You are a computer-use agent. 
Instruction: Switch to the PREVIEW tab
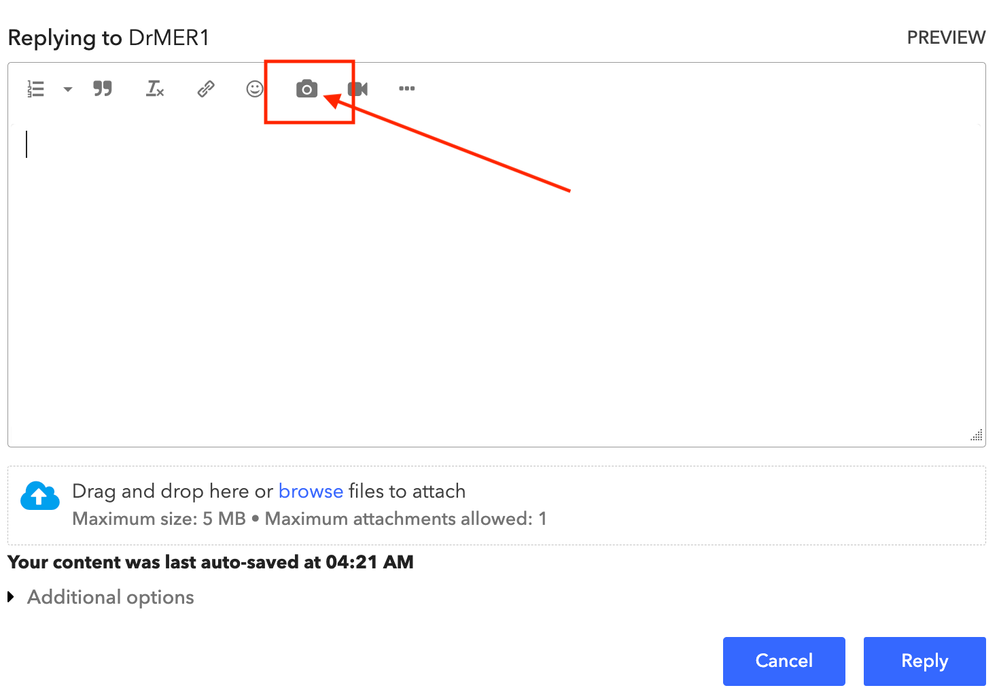coord(946,38)
